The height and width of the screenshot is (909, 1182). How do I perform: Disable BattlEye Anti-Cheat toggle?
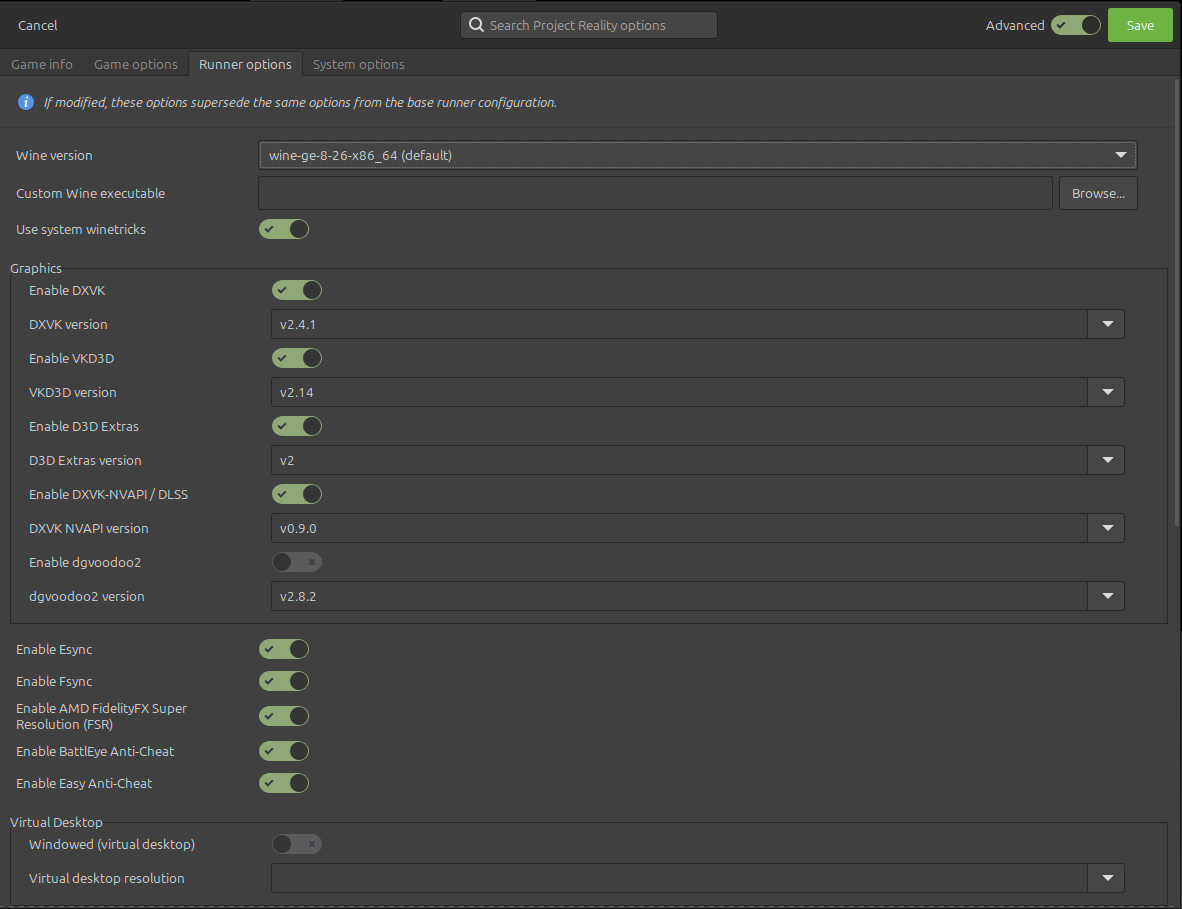coord(284,751)
